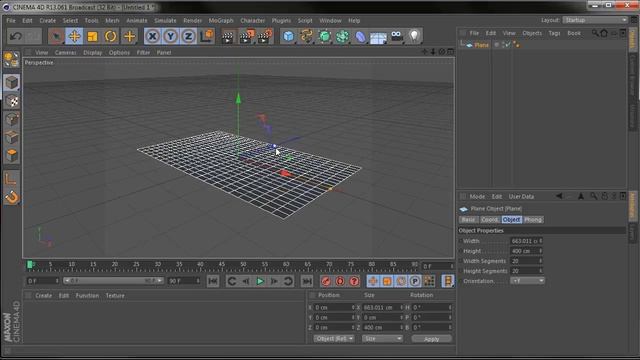Go to start of animation
This screenshot has width=640, height=360.
[x=213, y=281]
